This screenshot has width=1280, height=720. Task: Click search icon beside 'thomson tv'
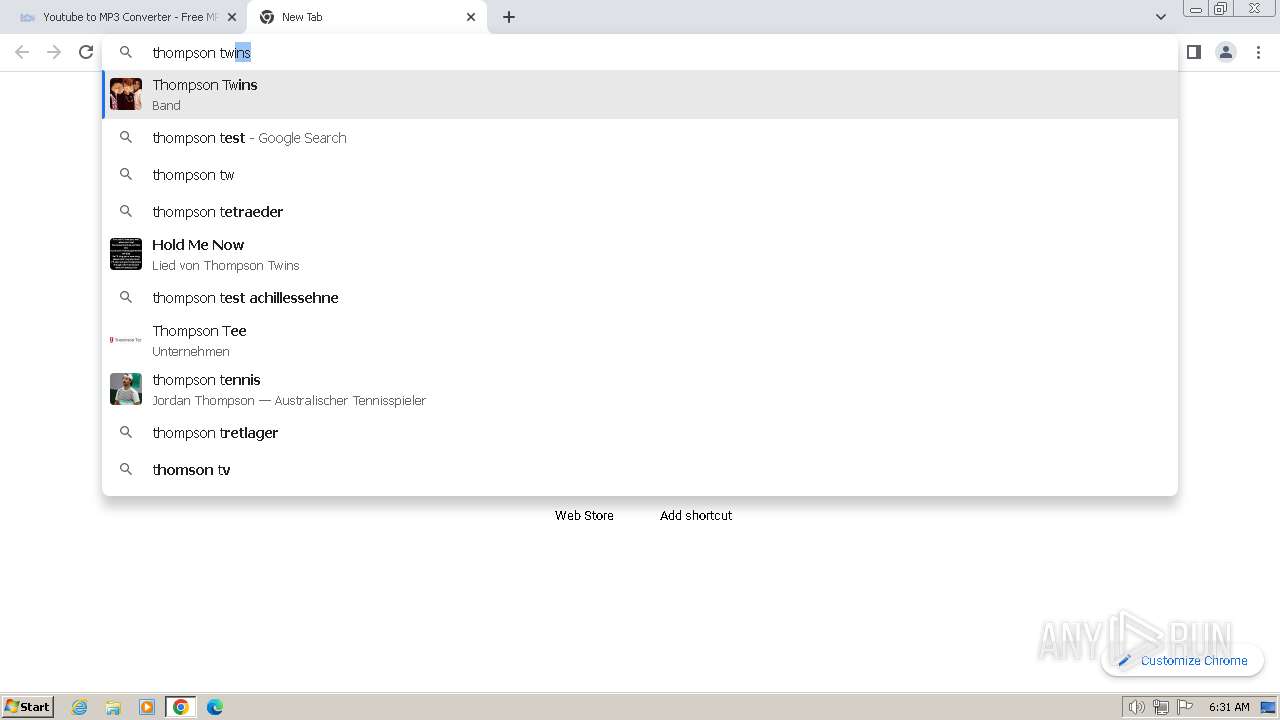click(x=126, y=469)
